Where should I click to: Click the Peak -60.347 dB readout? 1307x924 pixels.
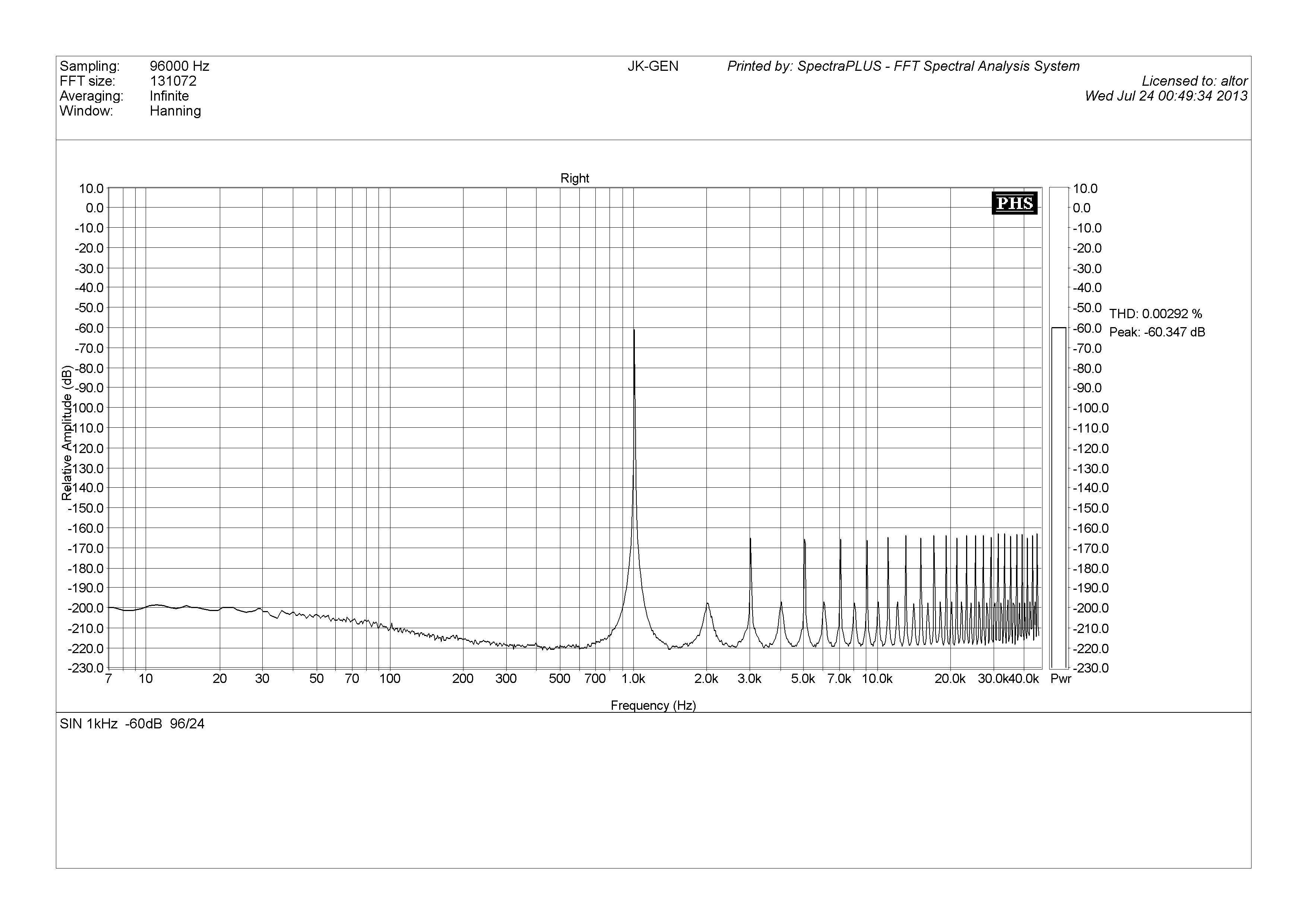tap(1157, 332)
